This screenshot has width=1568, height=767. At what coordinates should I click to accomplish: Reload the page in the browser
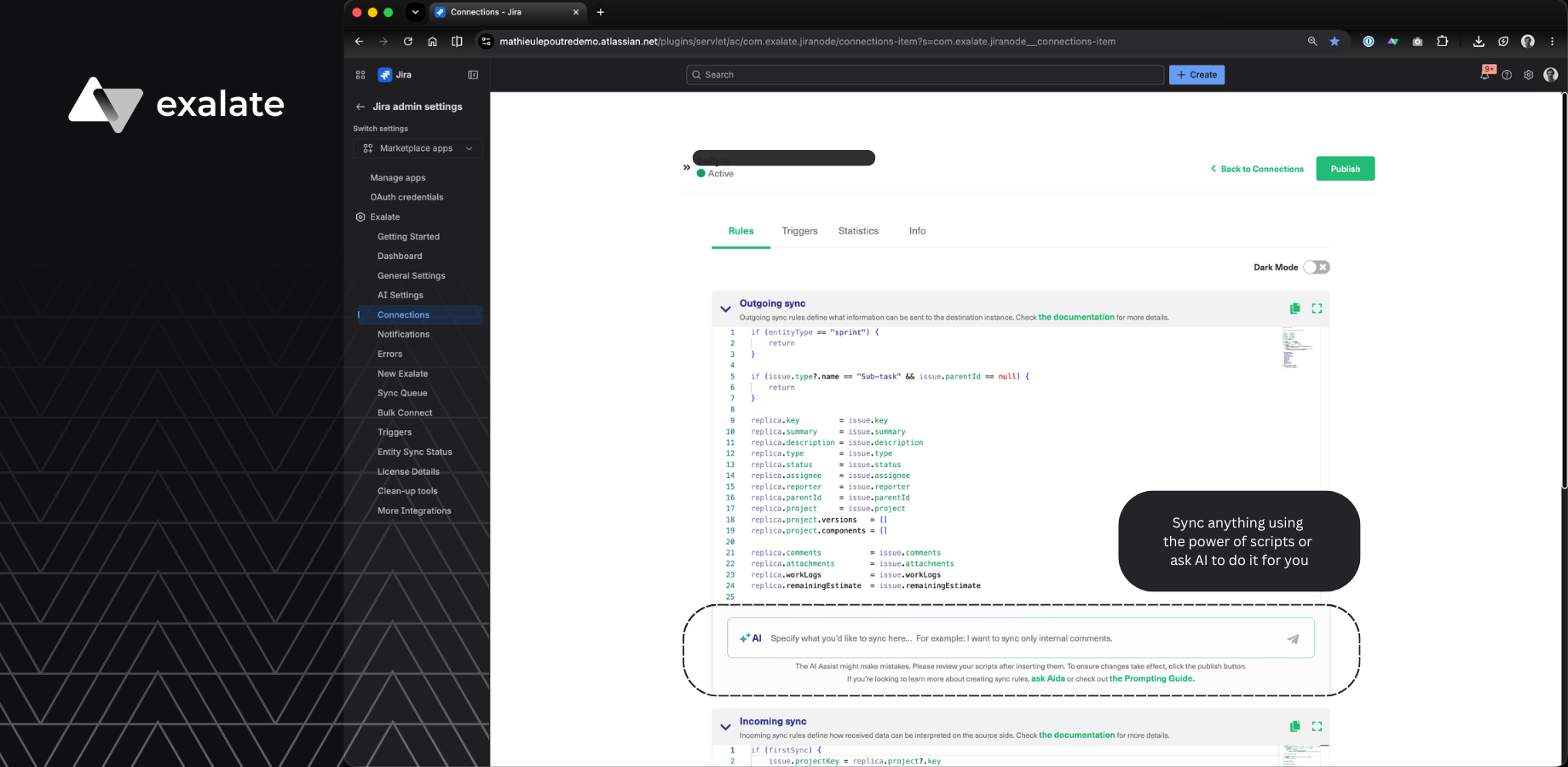pos(408,41)
